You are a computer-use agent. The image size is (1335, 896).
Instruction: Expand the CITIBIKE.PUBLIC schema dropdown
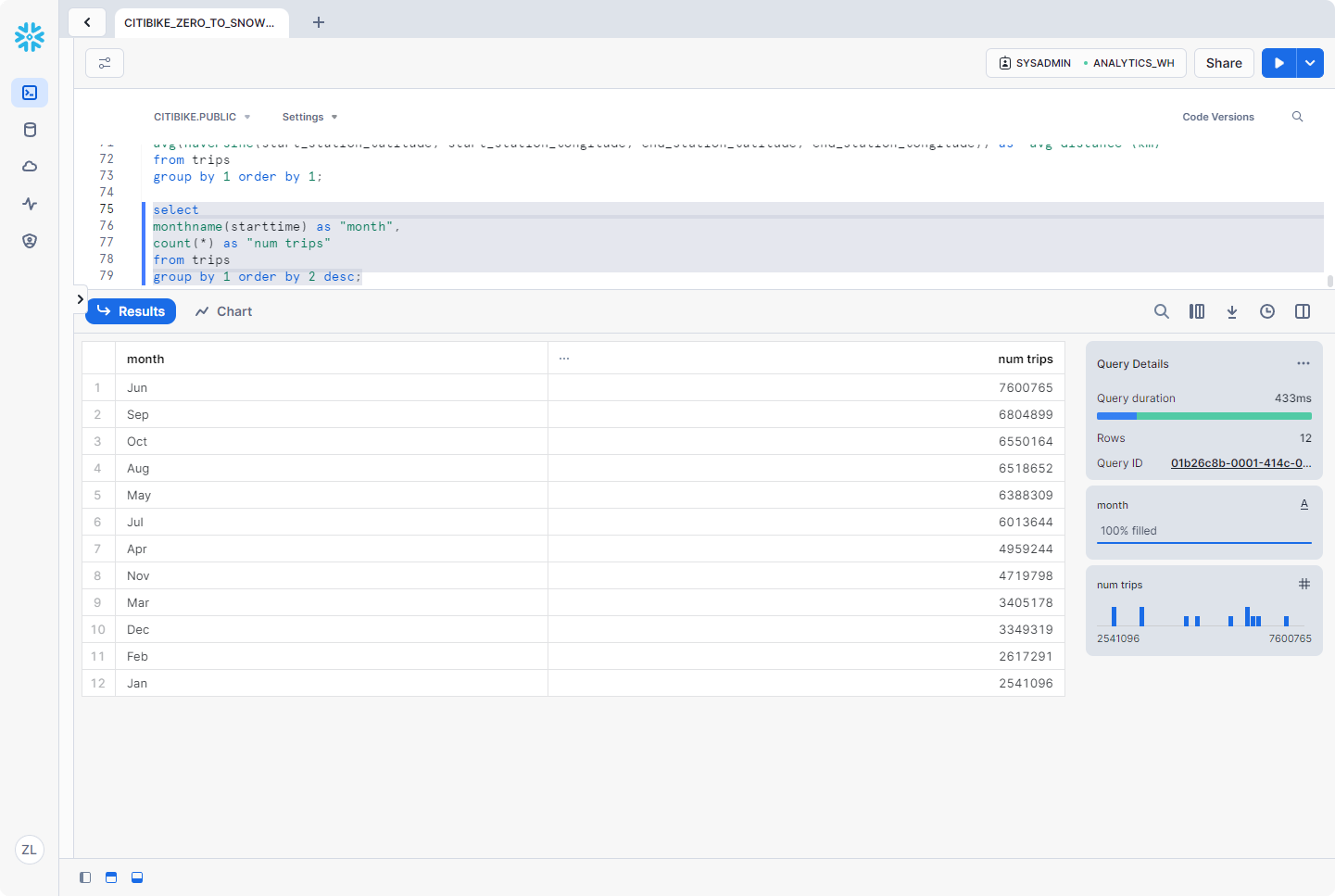click(x=202, y=117)
